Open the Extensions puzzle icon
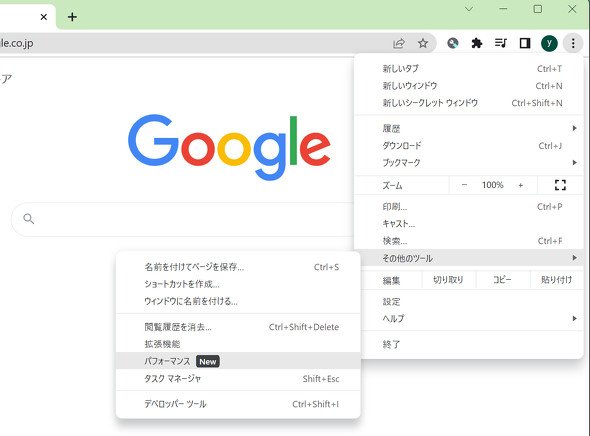Viewport: 590px width, 436px height. [477, 43]
